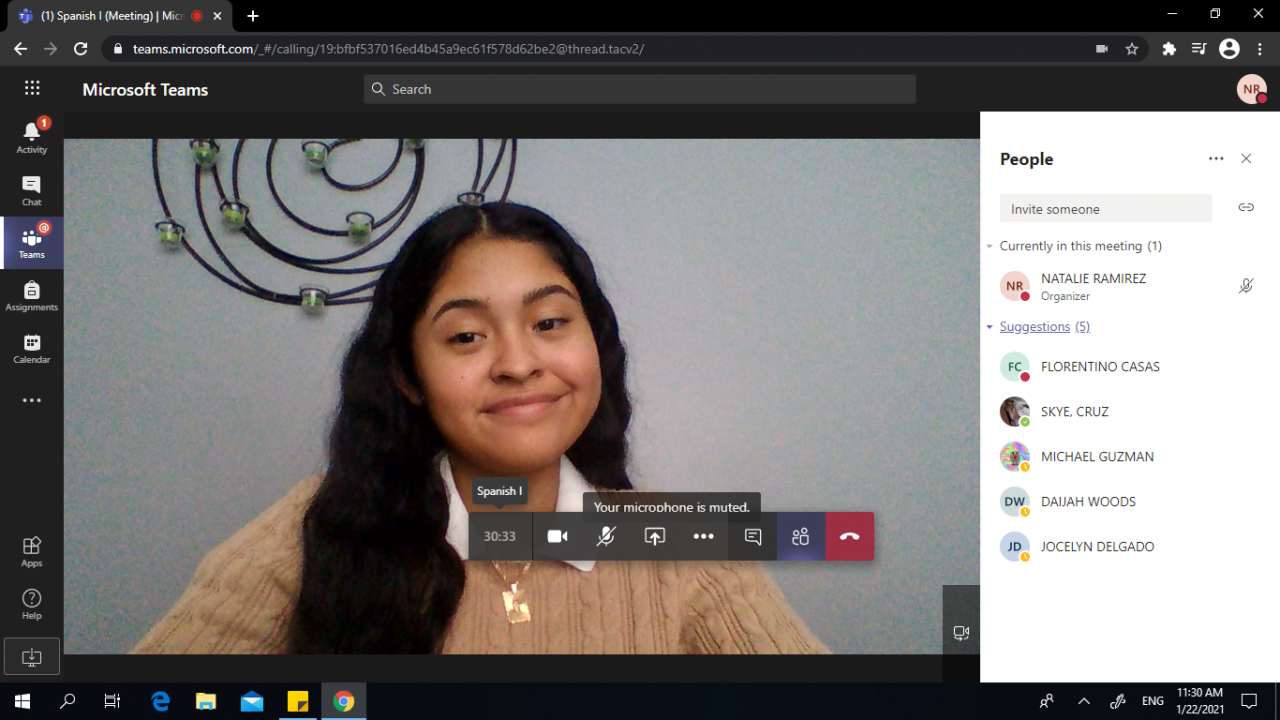Open Chat from the left sidebar

[31, 190]
